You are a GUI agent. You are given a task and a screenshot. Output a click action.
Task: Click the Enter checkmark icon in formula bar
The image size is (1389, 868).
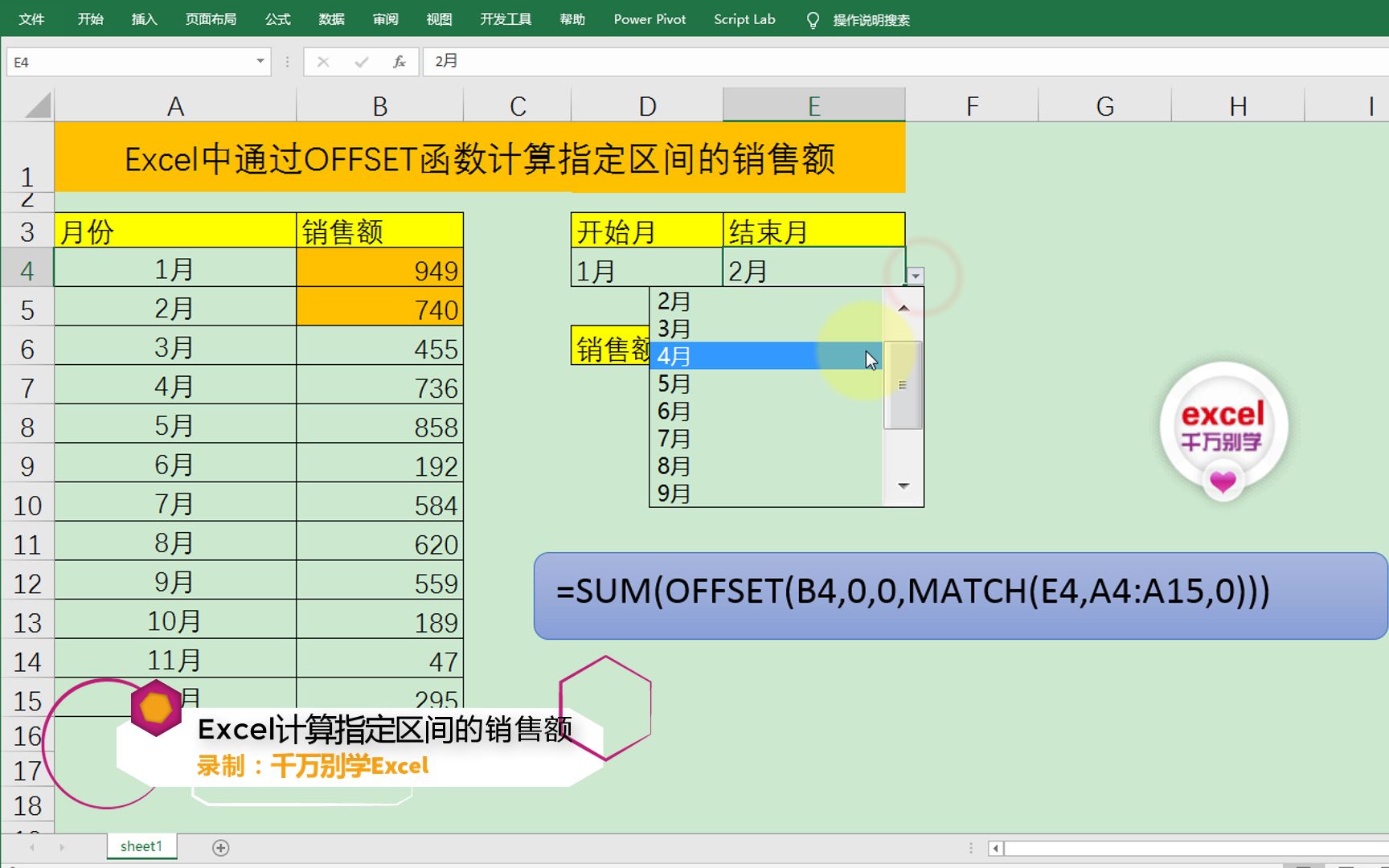click(360, 61)
